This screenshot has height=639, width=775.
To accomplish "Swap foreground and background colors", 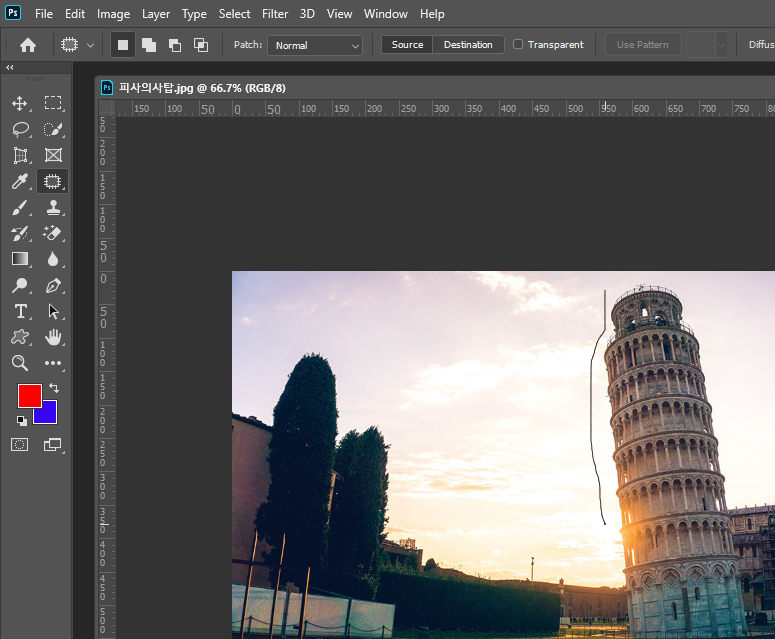I will (53, 388).
